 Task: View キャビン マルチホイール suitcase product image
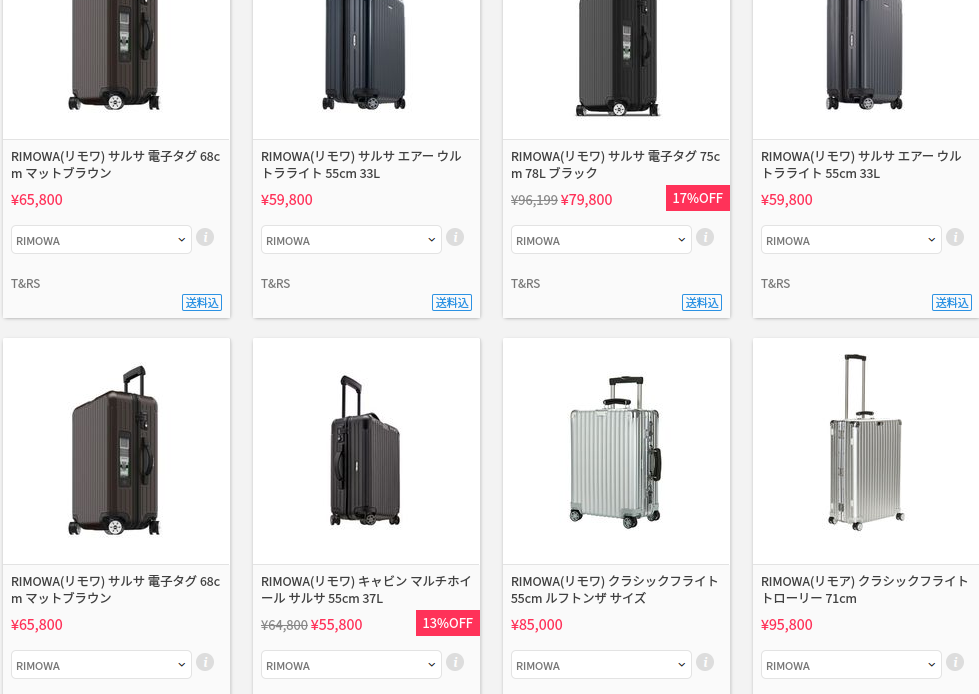click(x=365, y=451)
